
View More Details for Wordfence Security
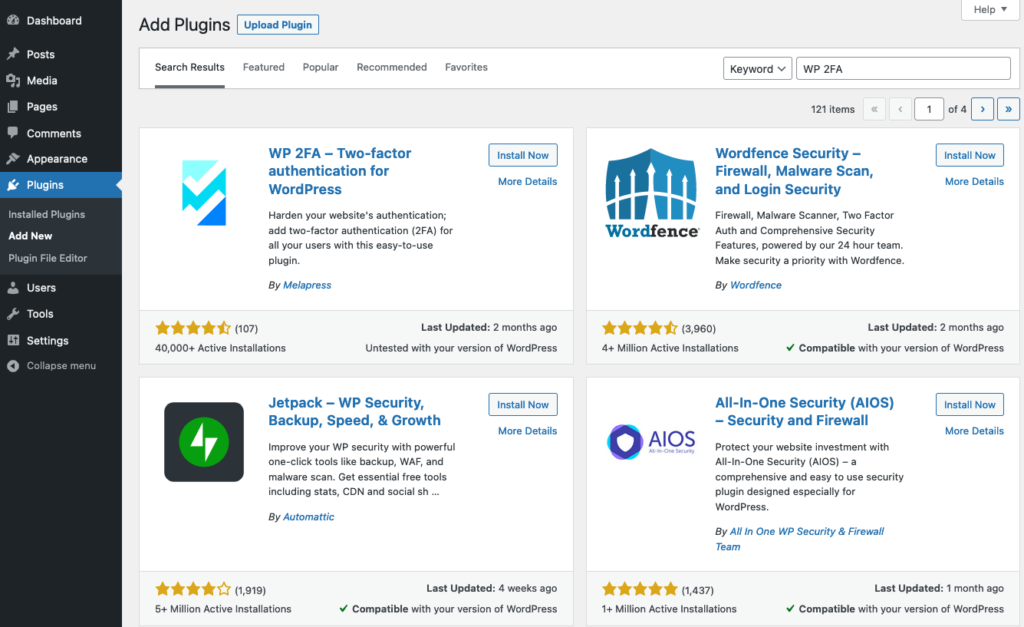tap(974, 182)
